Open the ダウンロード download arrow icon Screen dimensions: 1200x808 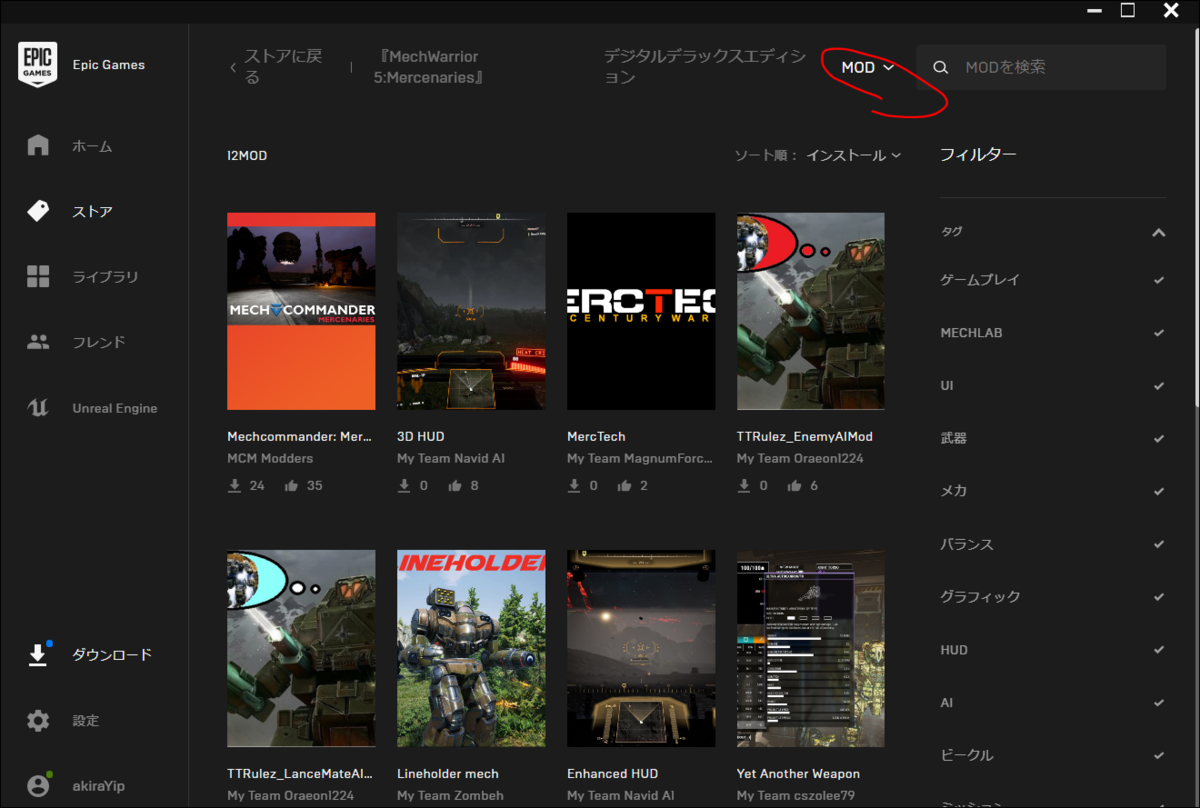point(38,655)
